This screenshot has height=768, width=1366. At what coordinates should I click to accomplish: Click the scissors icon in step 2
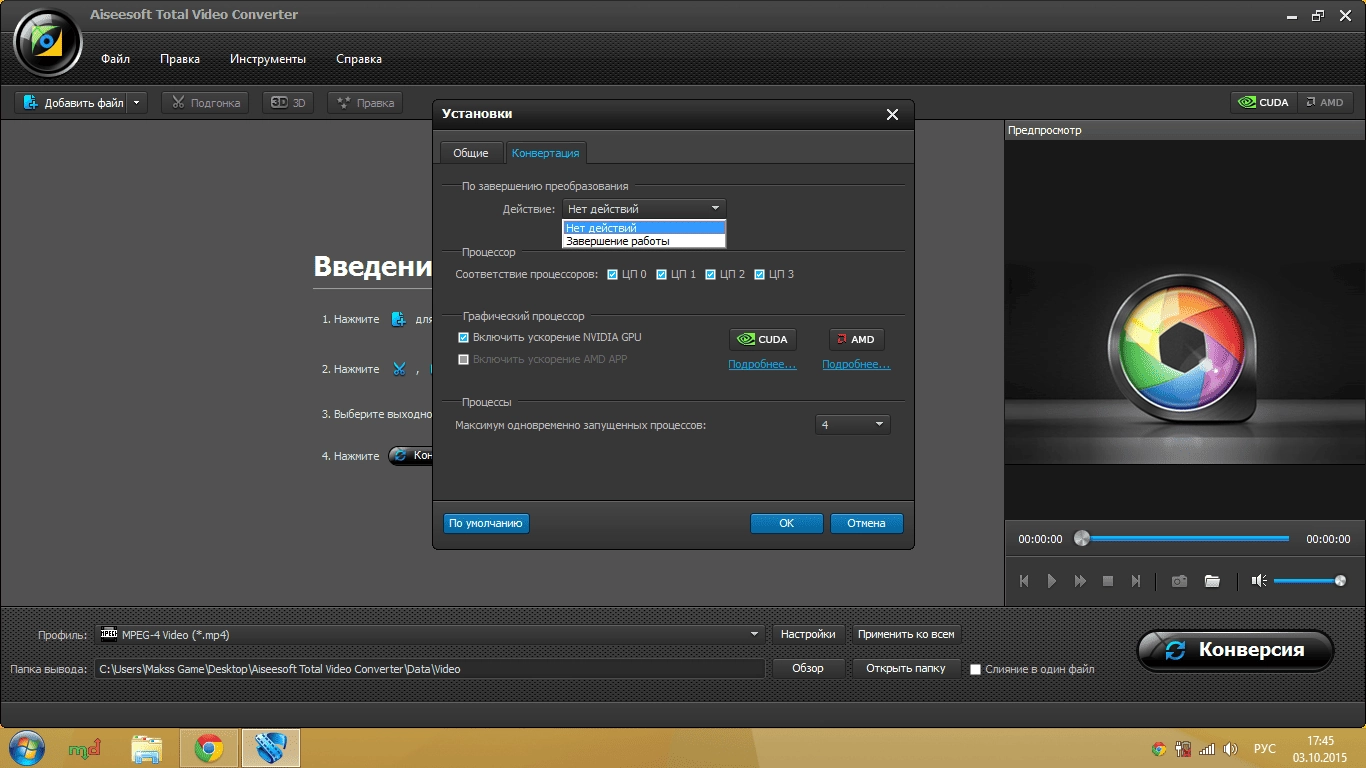(399, 369)
